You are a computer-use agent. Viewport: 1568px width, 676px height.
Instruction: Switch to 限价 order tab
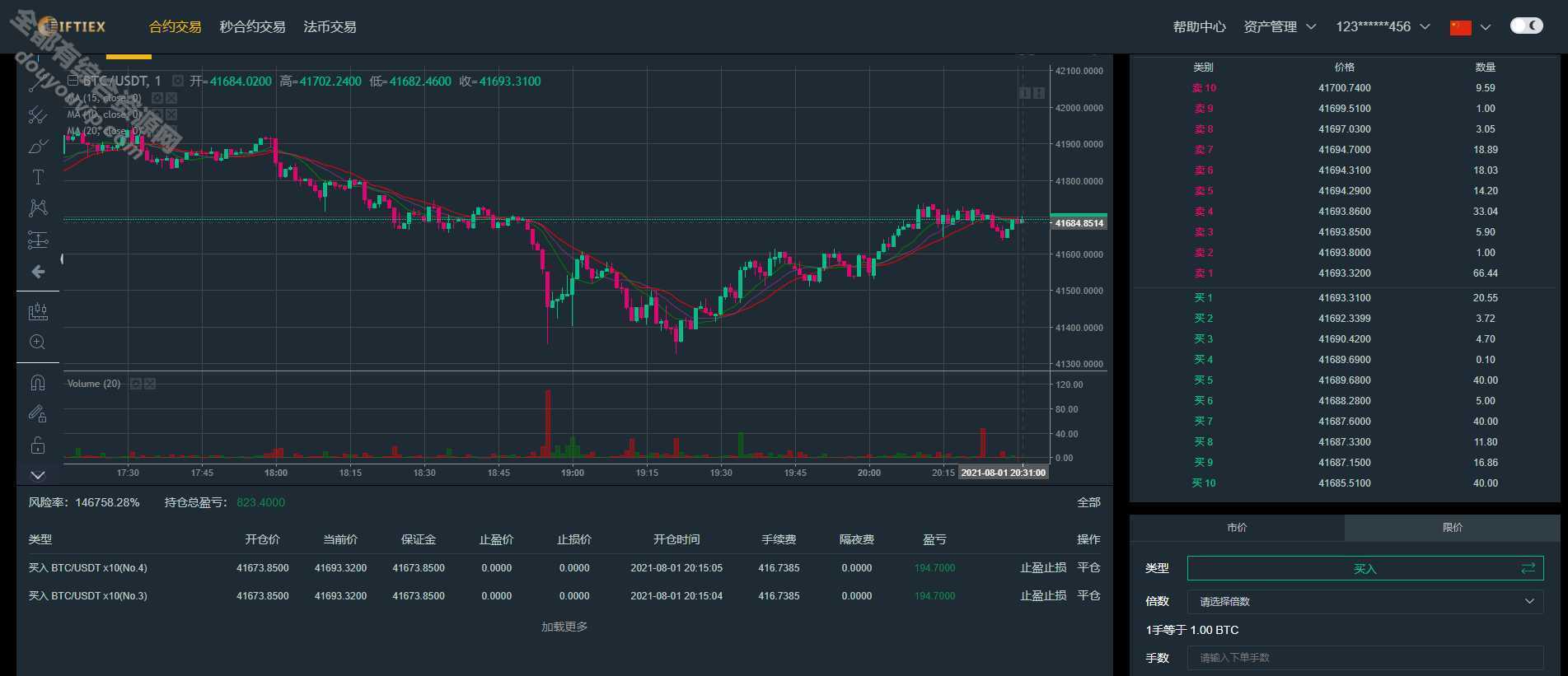tap(1453, 528)
